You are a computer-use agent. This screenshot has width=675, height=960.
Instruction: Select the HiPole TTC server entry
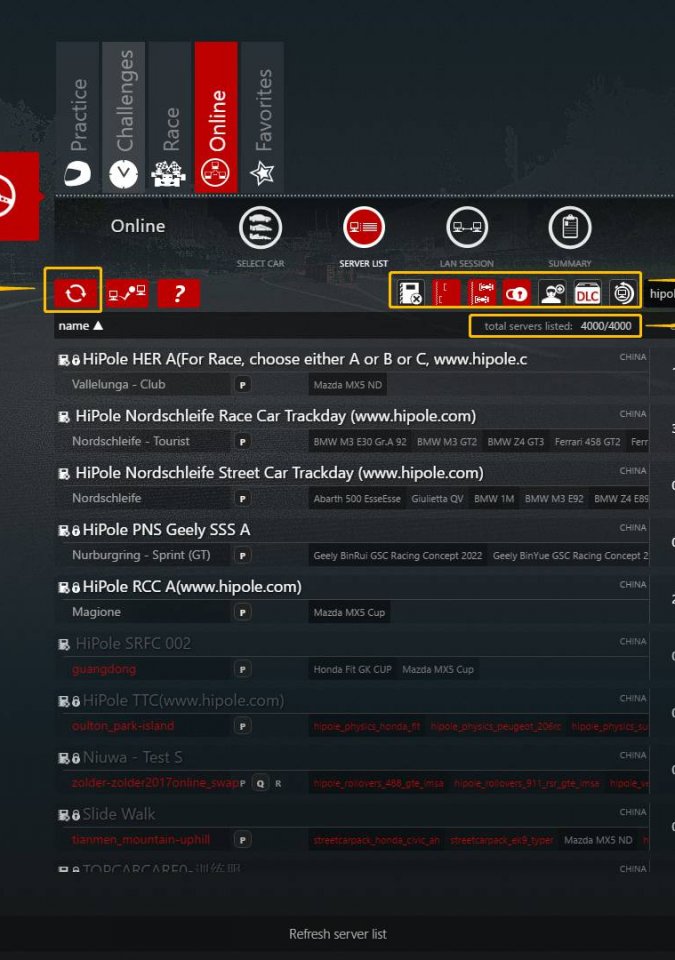352,713
